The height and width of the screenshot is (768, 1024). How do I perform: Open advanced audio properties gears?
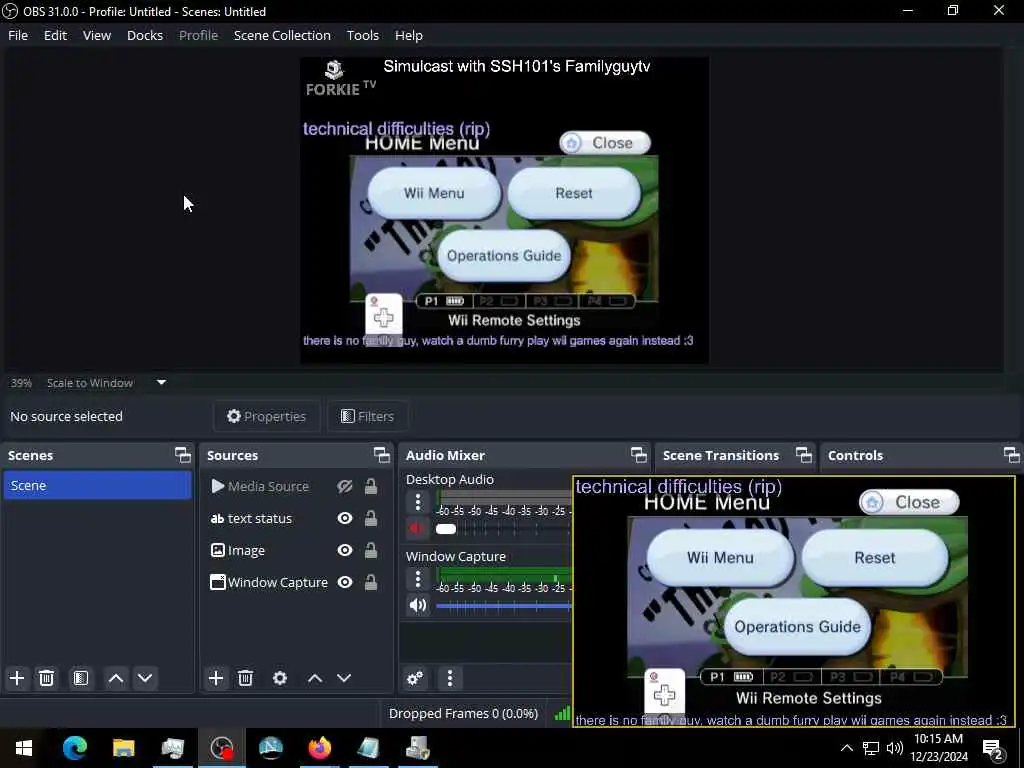click(415, 678)
